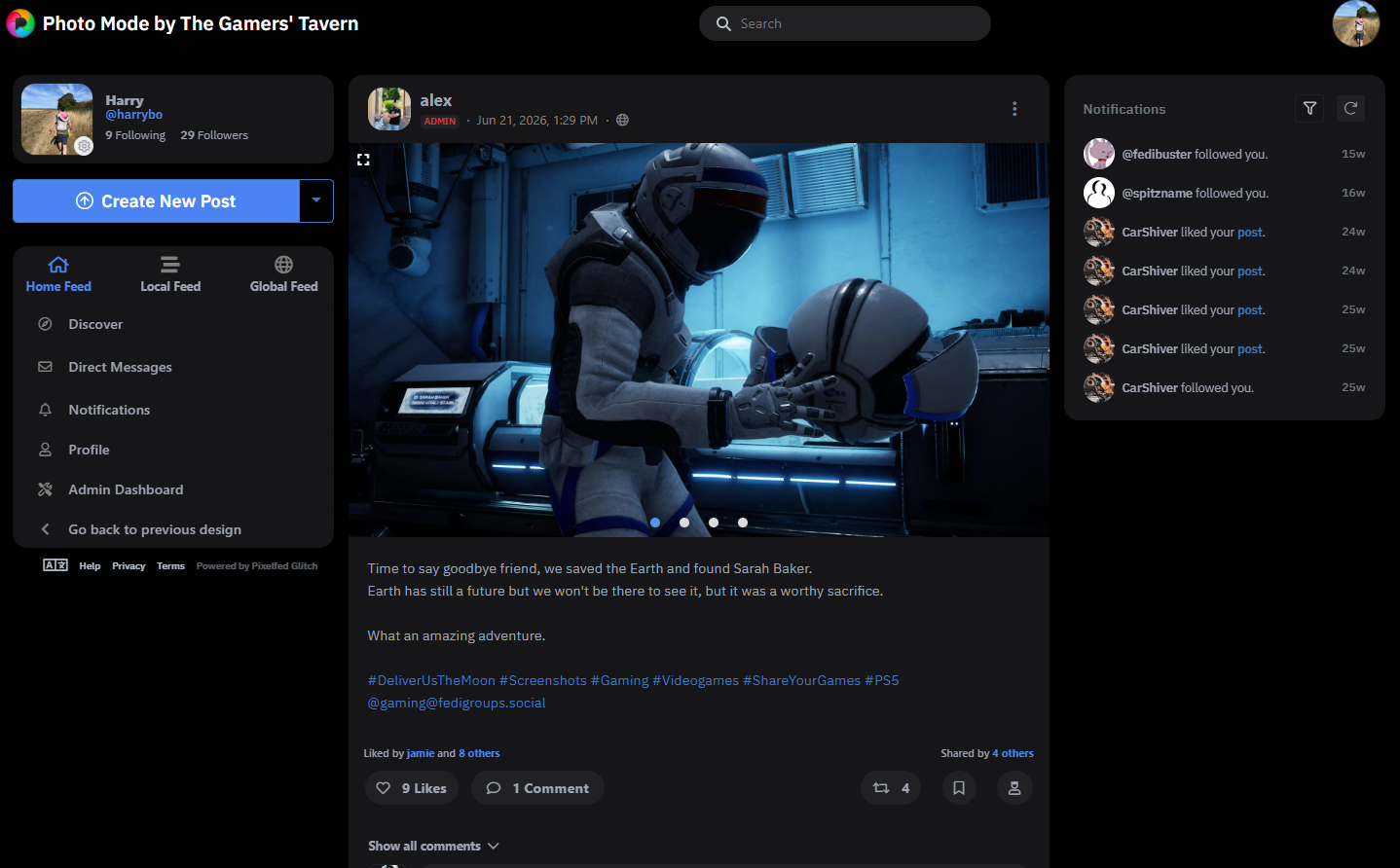Go to the third carousel image dot
Screen dimensions: 1400x868
coord(714,523)
